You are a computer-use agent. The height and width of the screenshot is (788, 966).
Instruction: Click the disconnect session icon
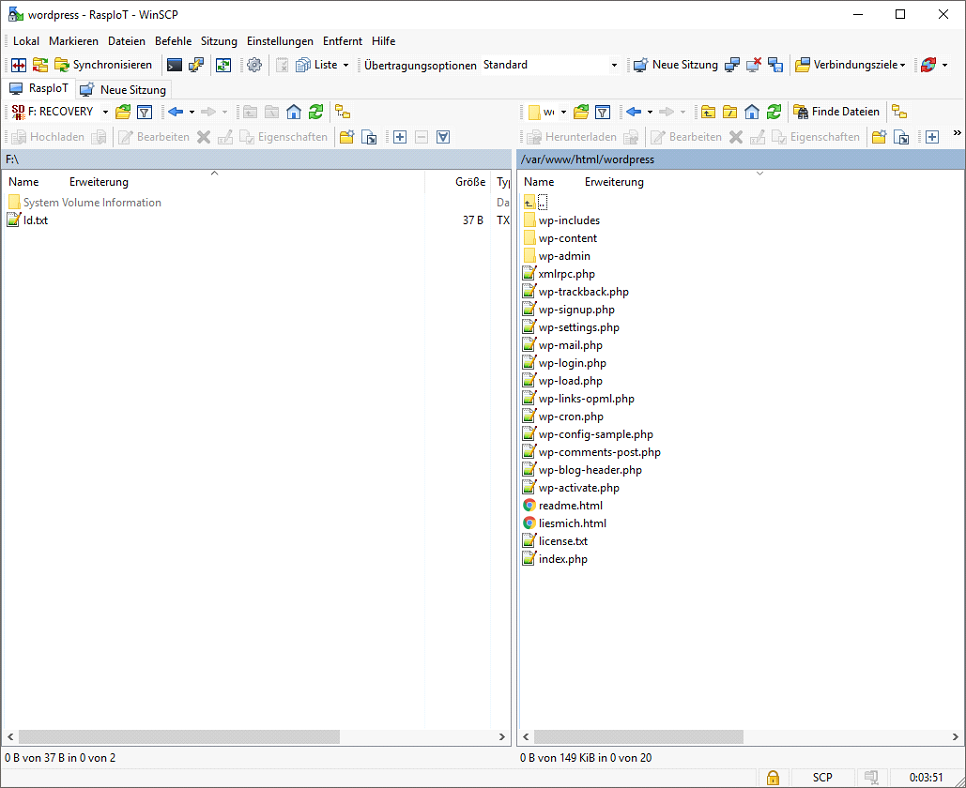pos(754,65)
